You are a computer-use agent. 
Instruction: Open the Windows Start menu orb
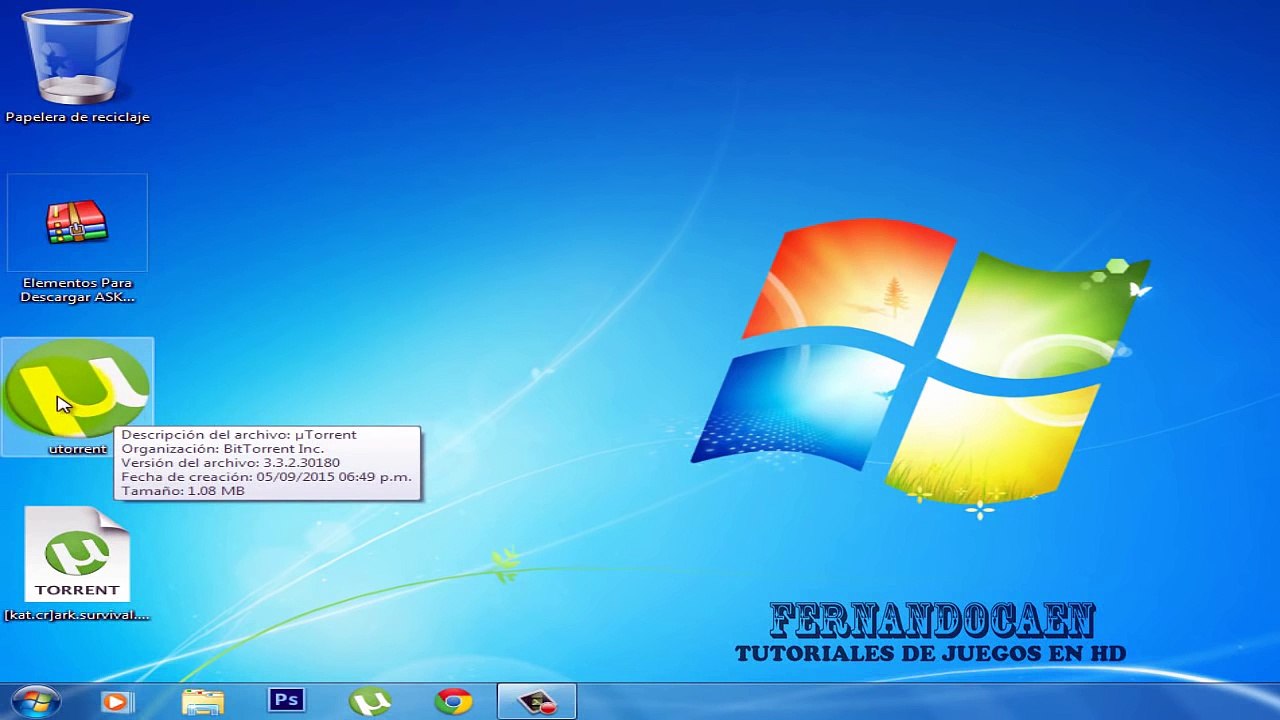(x=36, y=702)
